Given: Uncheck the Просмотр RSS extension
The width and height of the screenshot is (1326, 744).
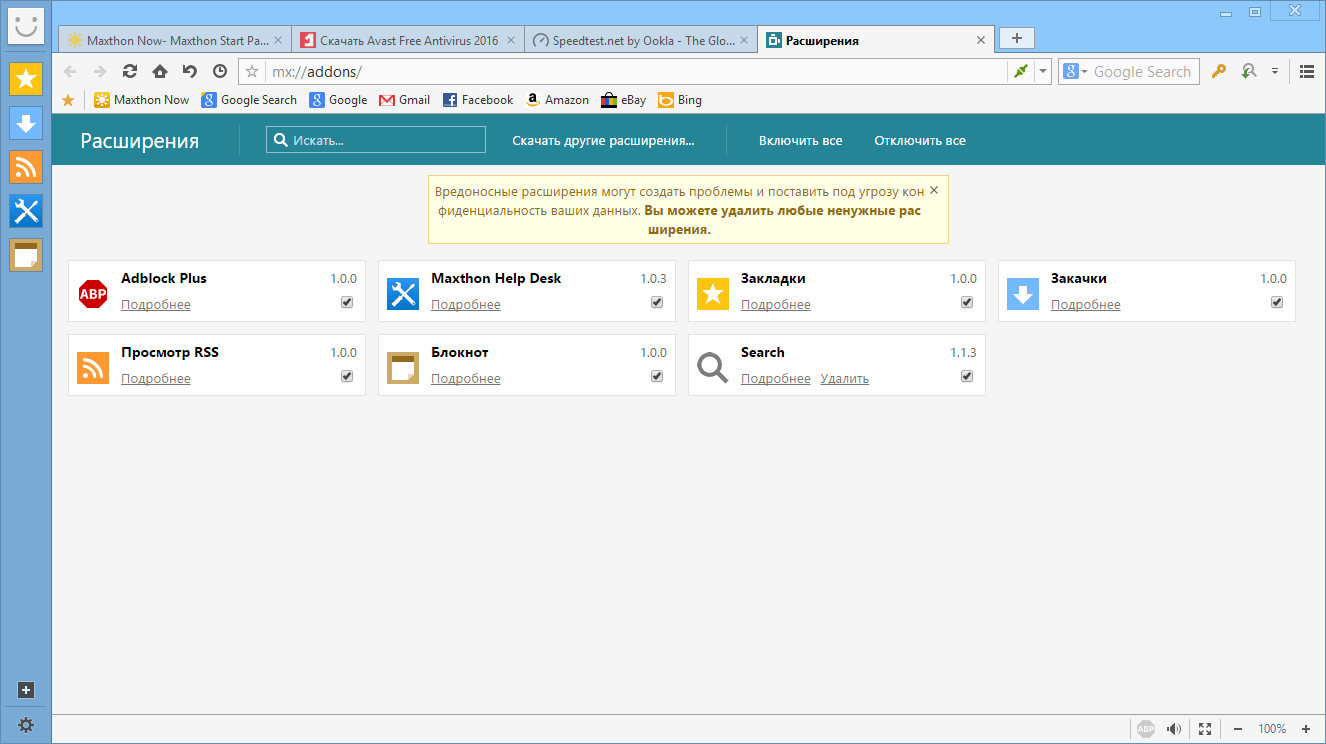Looking at the screenshot, I should [x=347, y=376].
